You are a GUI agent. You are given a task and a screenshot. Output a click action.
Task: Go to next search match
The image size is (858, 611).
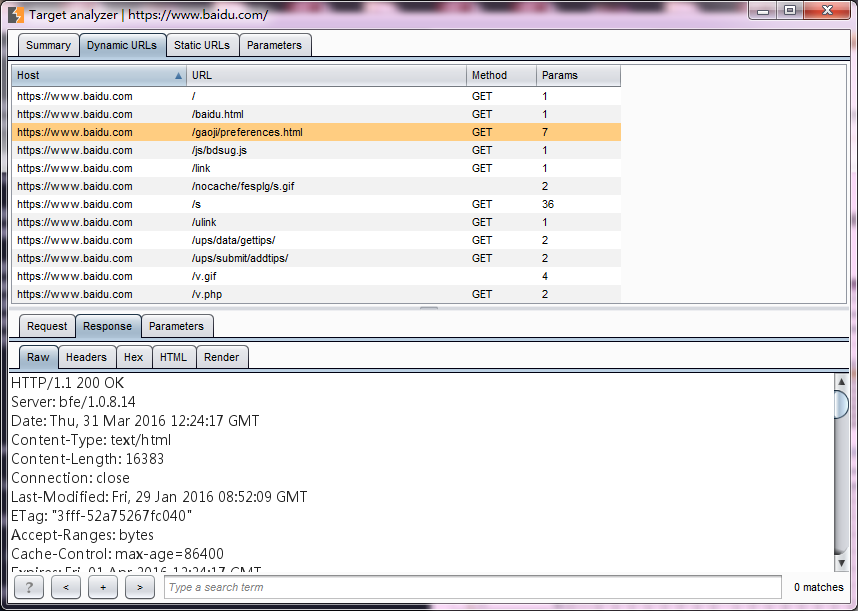pyautogui.click(x=140, y=587)
